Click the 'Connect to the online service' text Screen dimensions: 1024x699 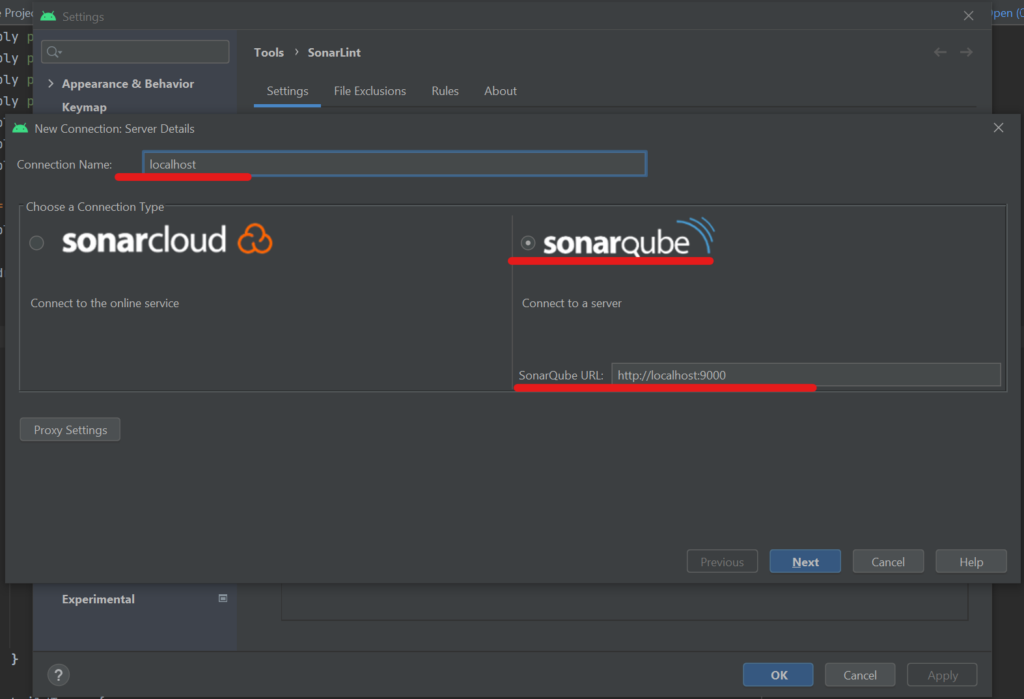click(x=104, y=303)
